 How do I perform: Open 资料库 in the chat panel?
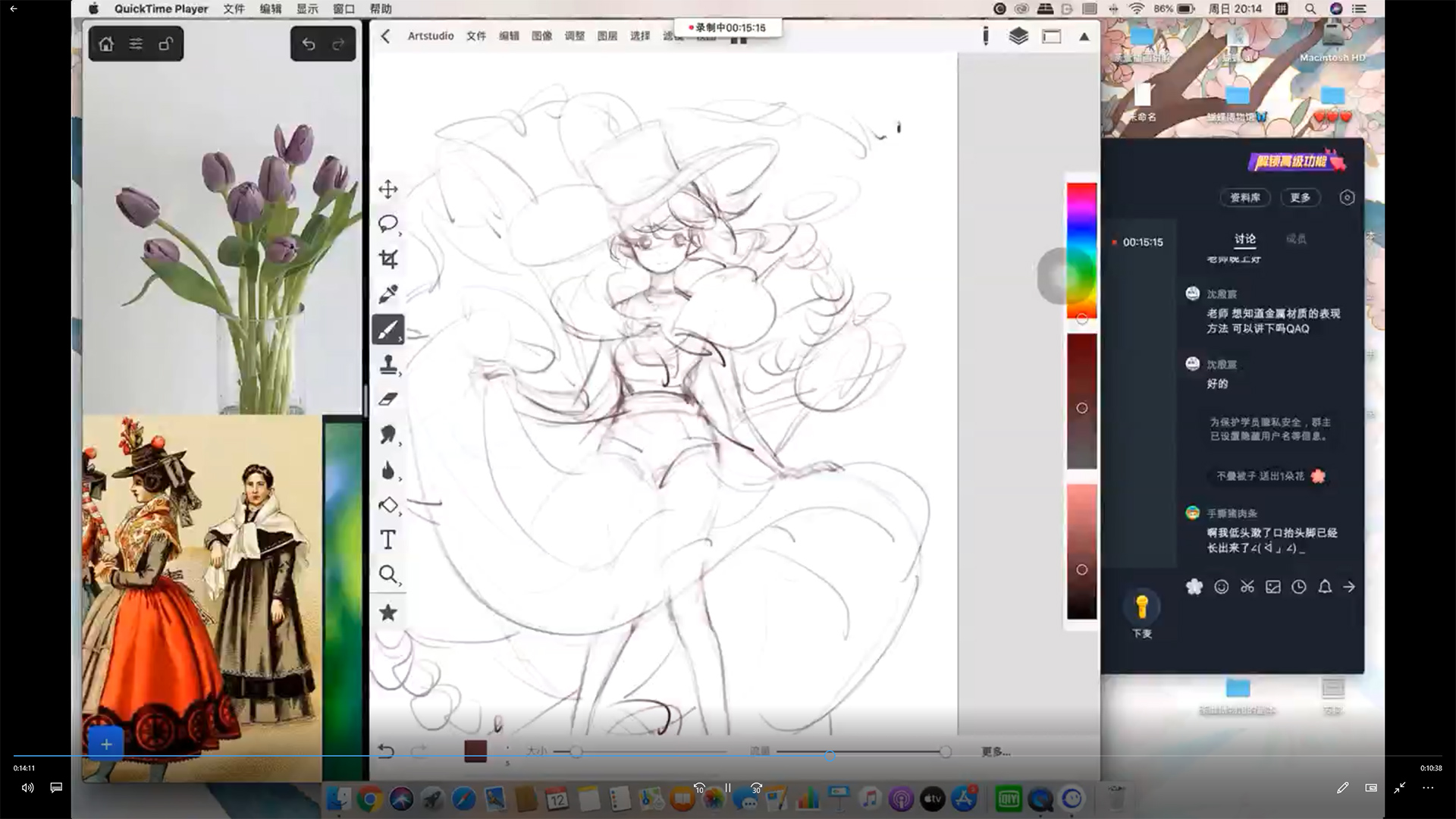tap(1245, 198)
